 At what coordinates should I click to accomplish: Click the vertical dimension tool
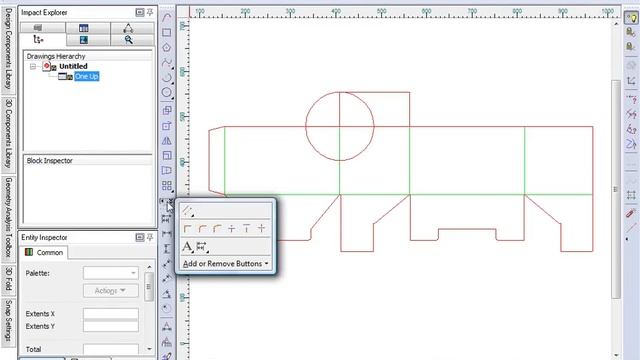pos(167,249)
